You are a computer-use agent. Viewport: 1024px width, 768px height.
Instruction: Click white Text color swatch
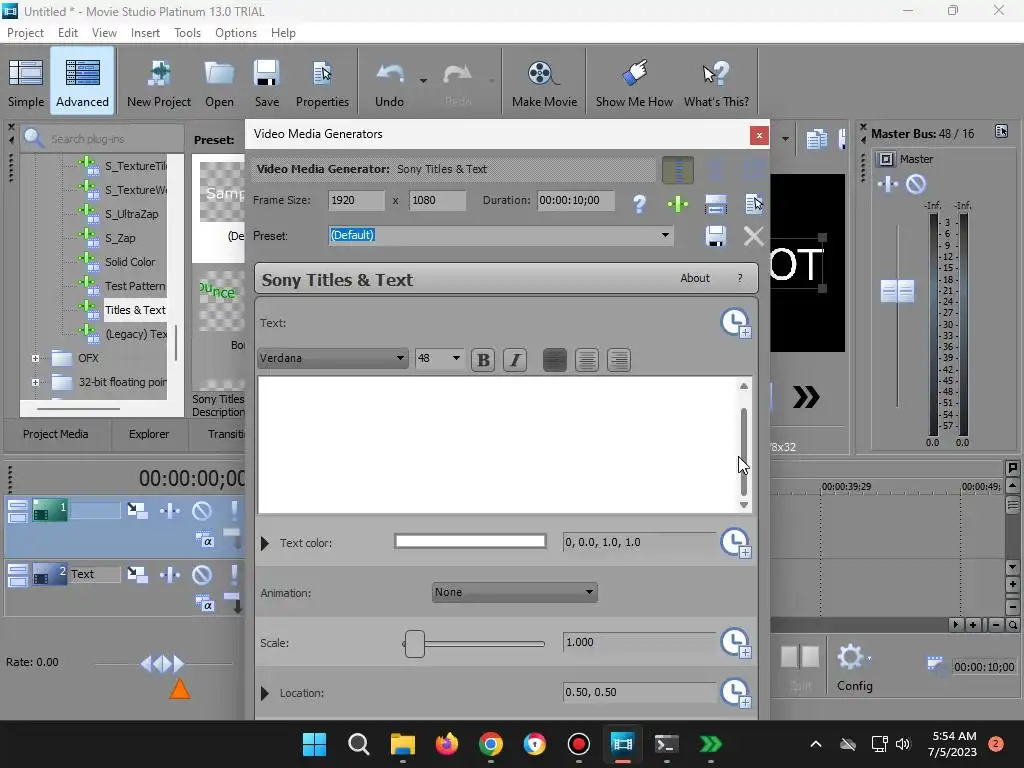pyautogui.click(x=470, y=541)
